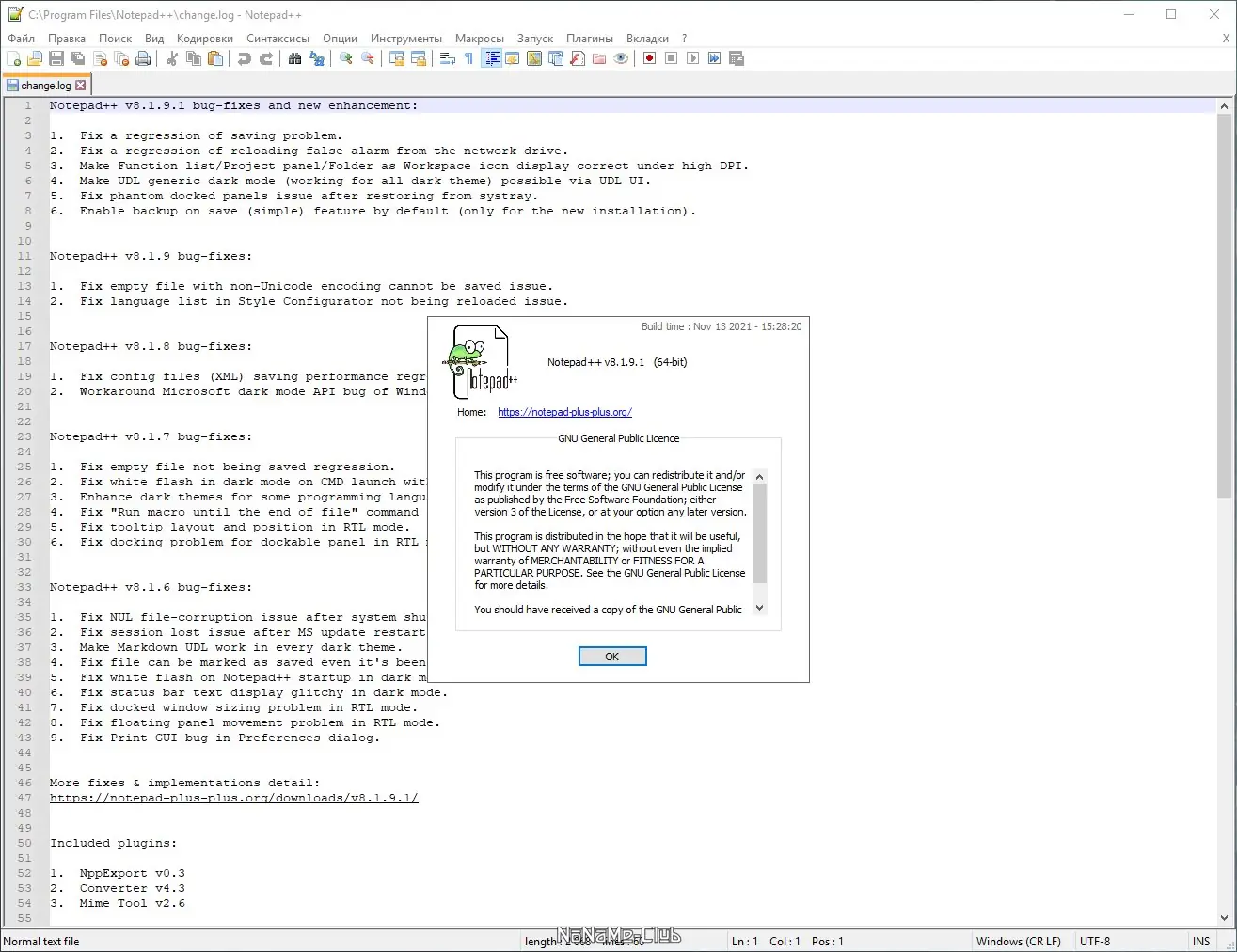The image size is (1237, 952).
Task: Toggle Show All Characters pilcrow icon
Action: (x=469, y=58)
